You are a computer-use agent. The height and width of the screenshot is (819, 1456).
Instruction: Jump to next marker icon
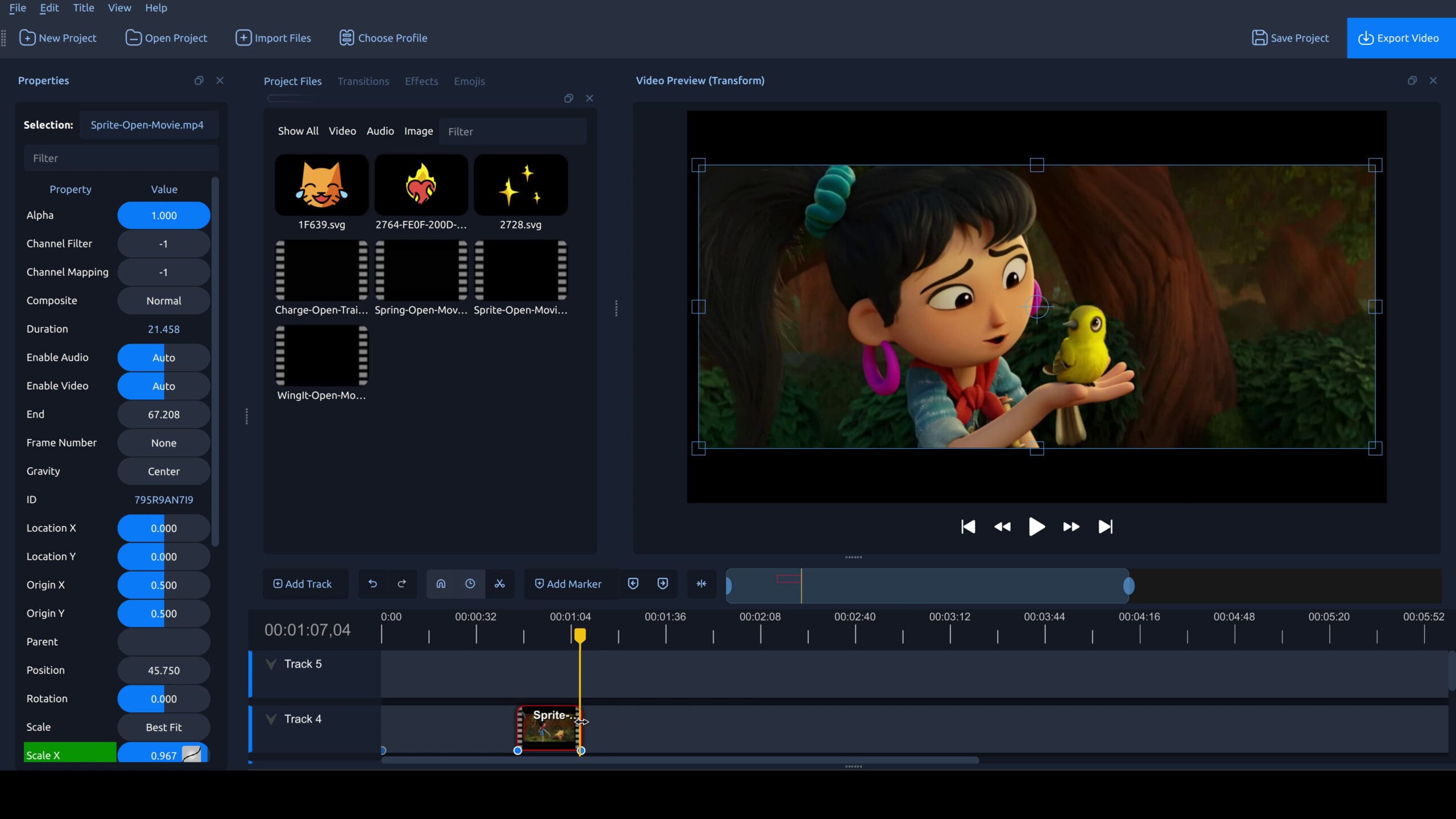click(x=663, y=584)
